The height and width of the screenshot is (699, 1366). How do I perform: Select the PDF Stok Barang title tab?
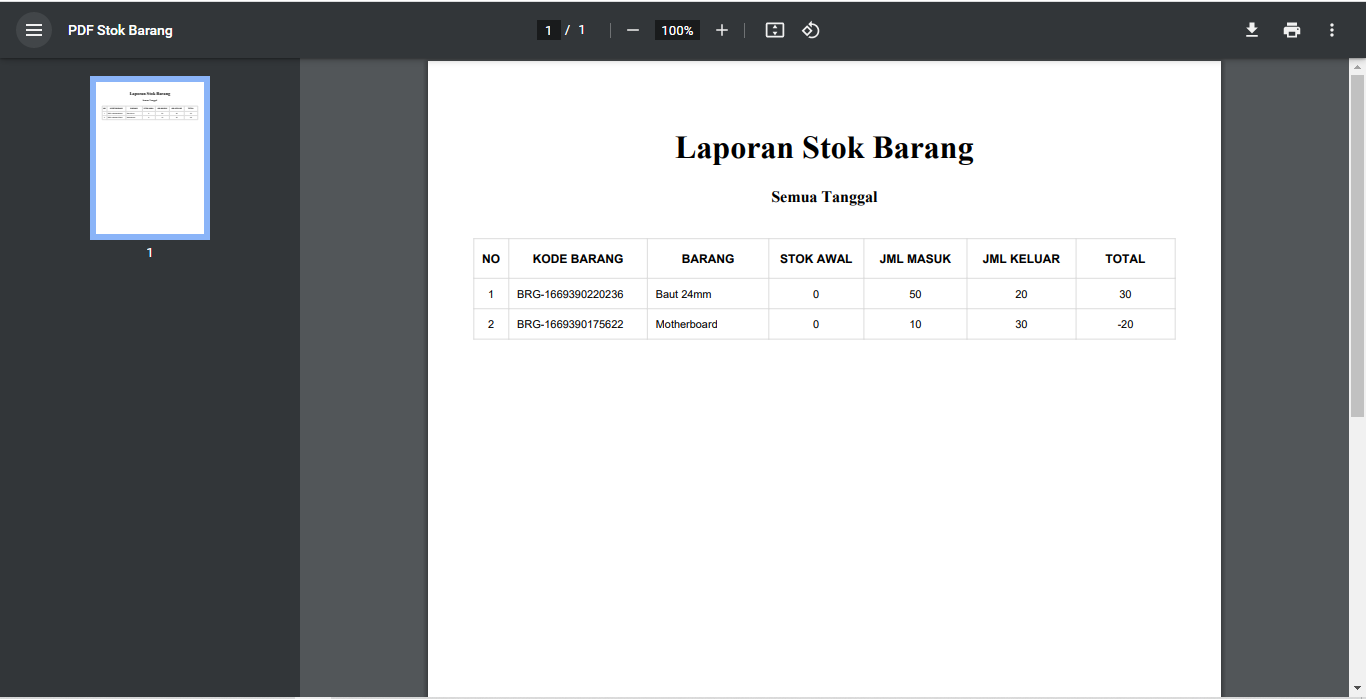(x=120, y=30)
